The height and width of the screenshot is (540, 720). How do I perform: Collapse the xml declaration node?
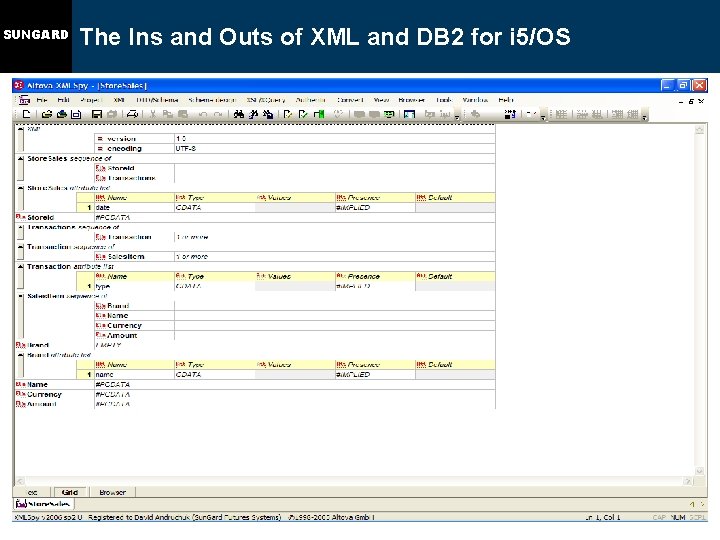coord(21,129)
